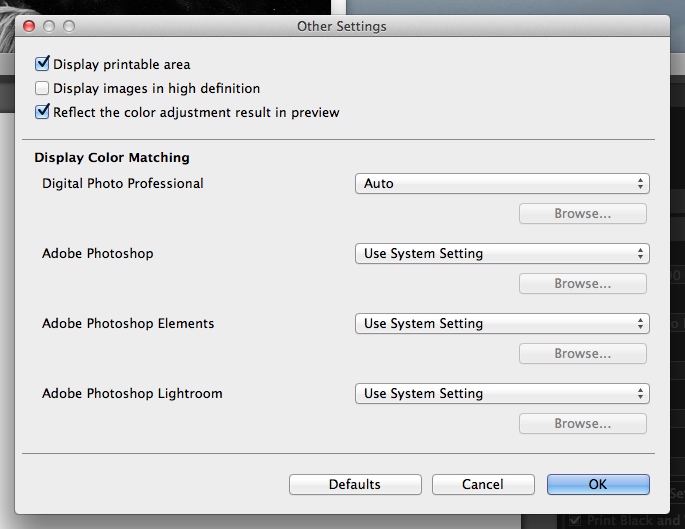Click the Other Settings title bar
Screen dimensions: 685x529
342,26
